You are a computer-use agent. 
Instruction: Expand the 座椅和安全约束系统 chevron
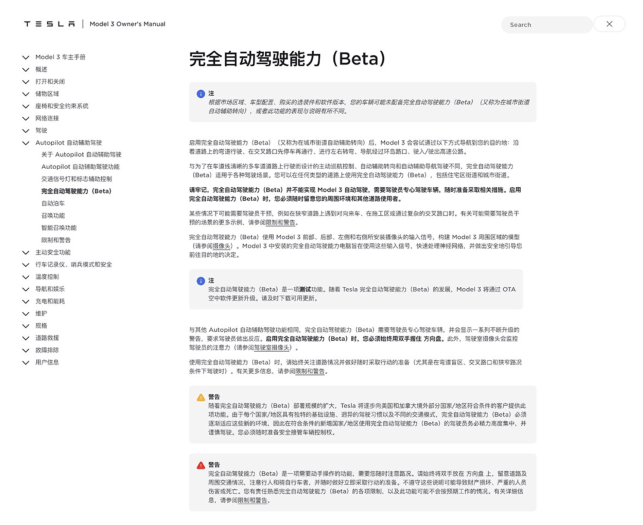pos(26,106)
